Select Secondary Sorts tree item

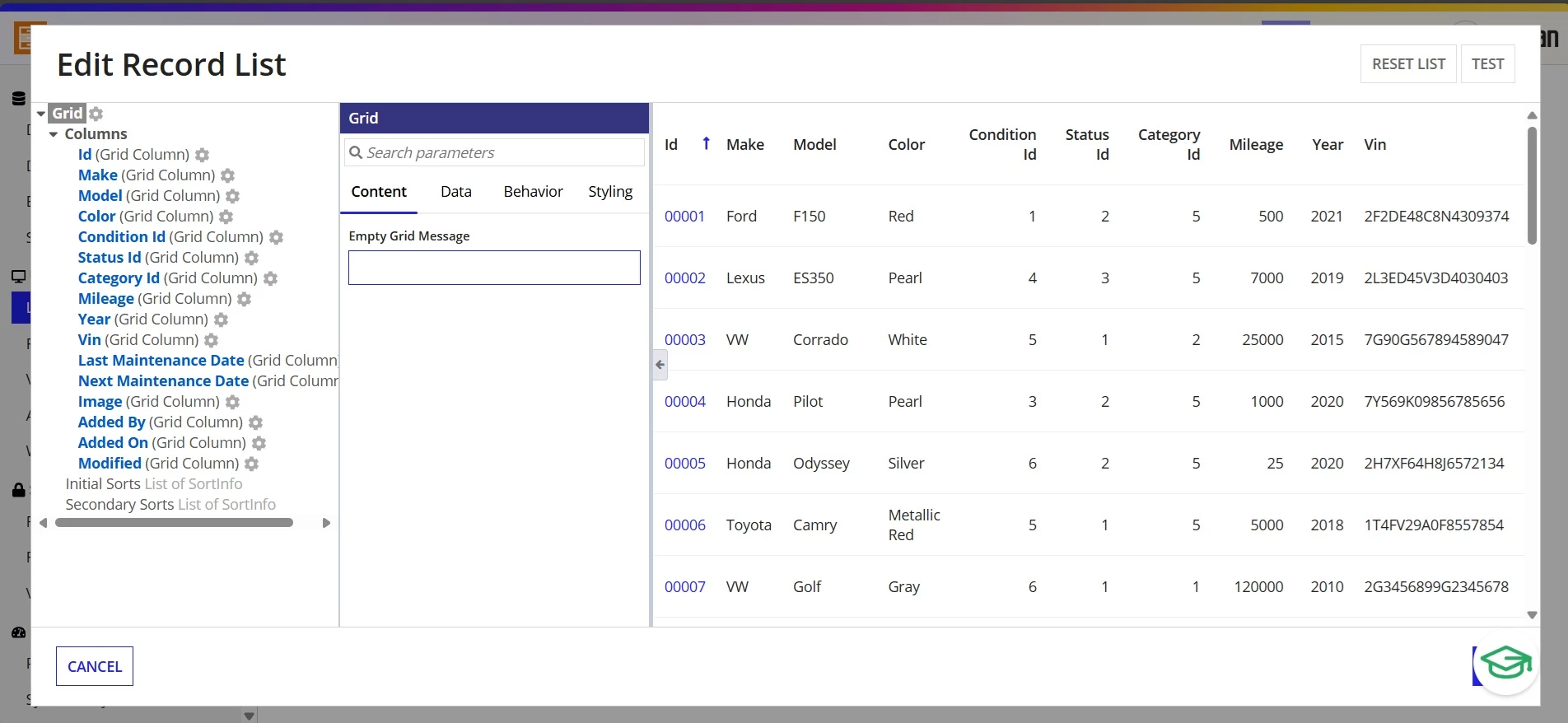pos(170,505)
